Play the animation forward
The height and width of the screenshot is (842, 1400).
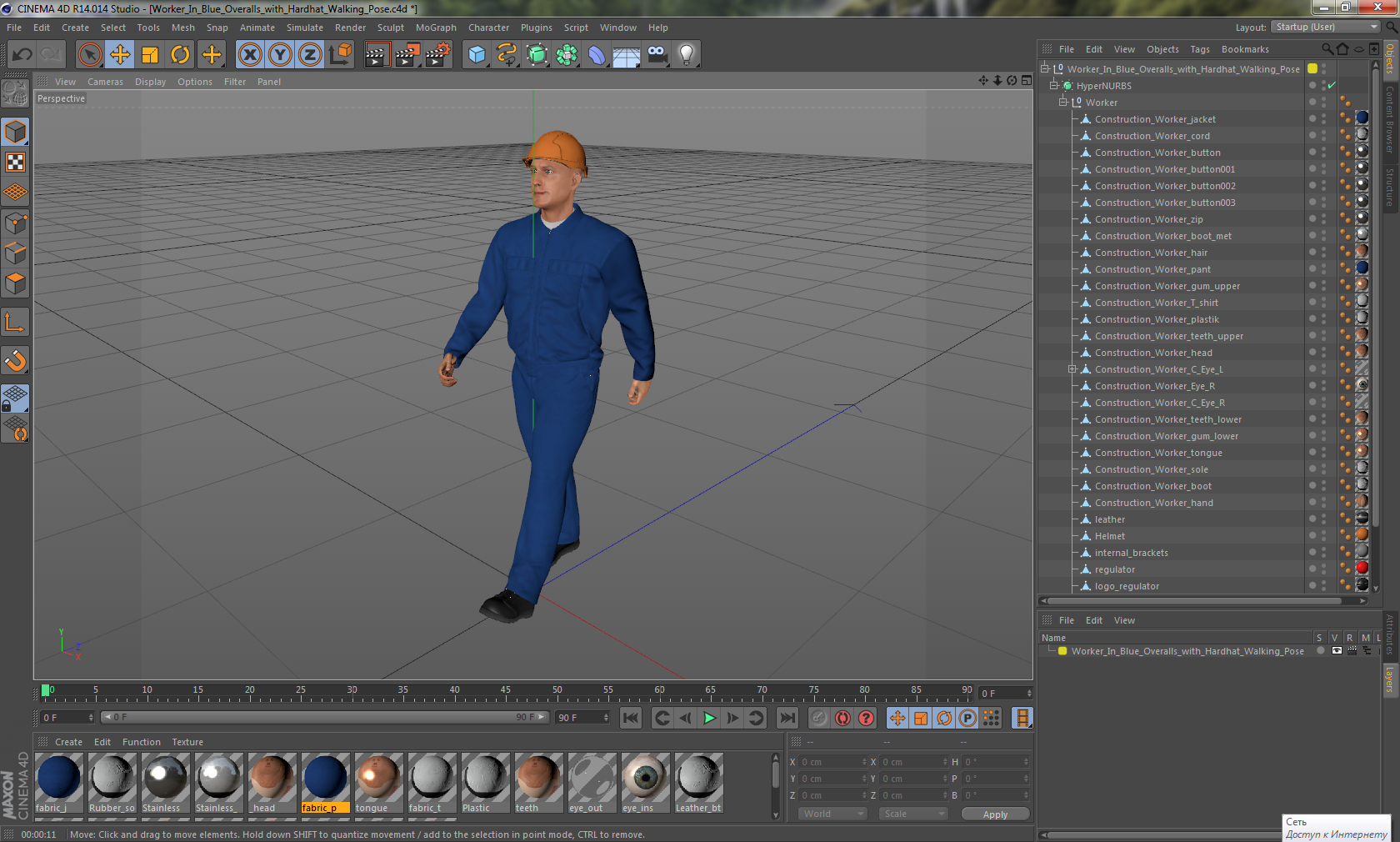[x=709, y=718]
